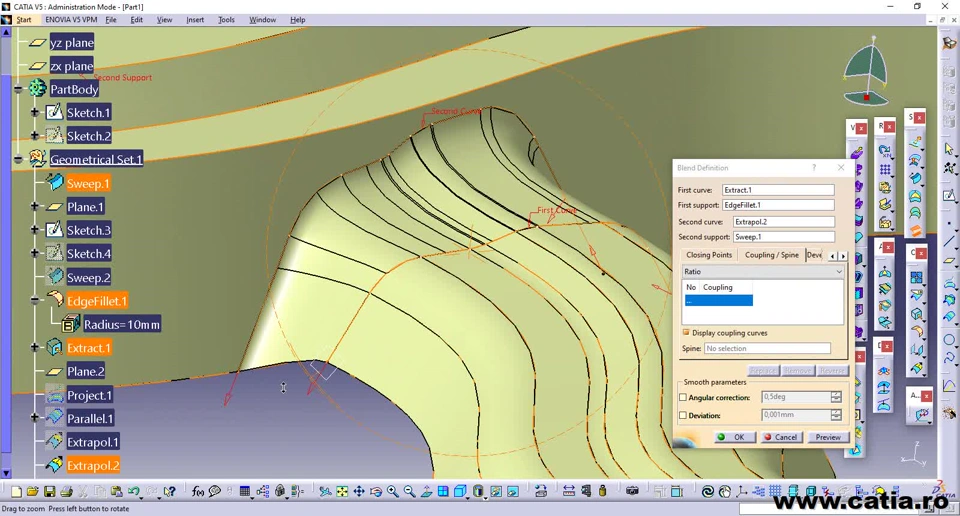Click the Pan view icon
The width and height of the screenshot is (960, 516).
pos(359,491)
